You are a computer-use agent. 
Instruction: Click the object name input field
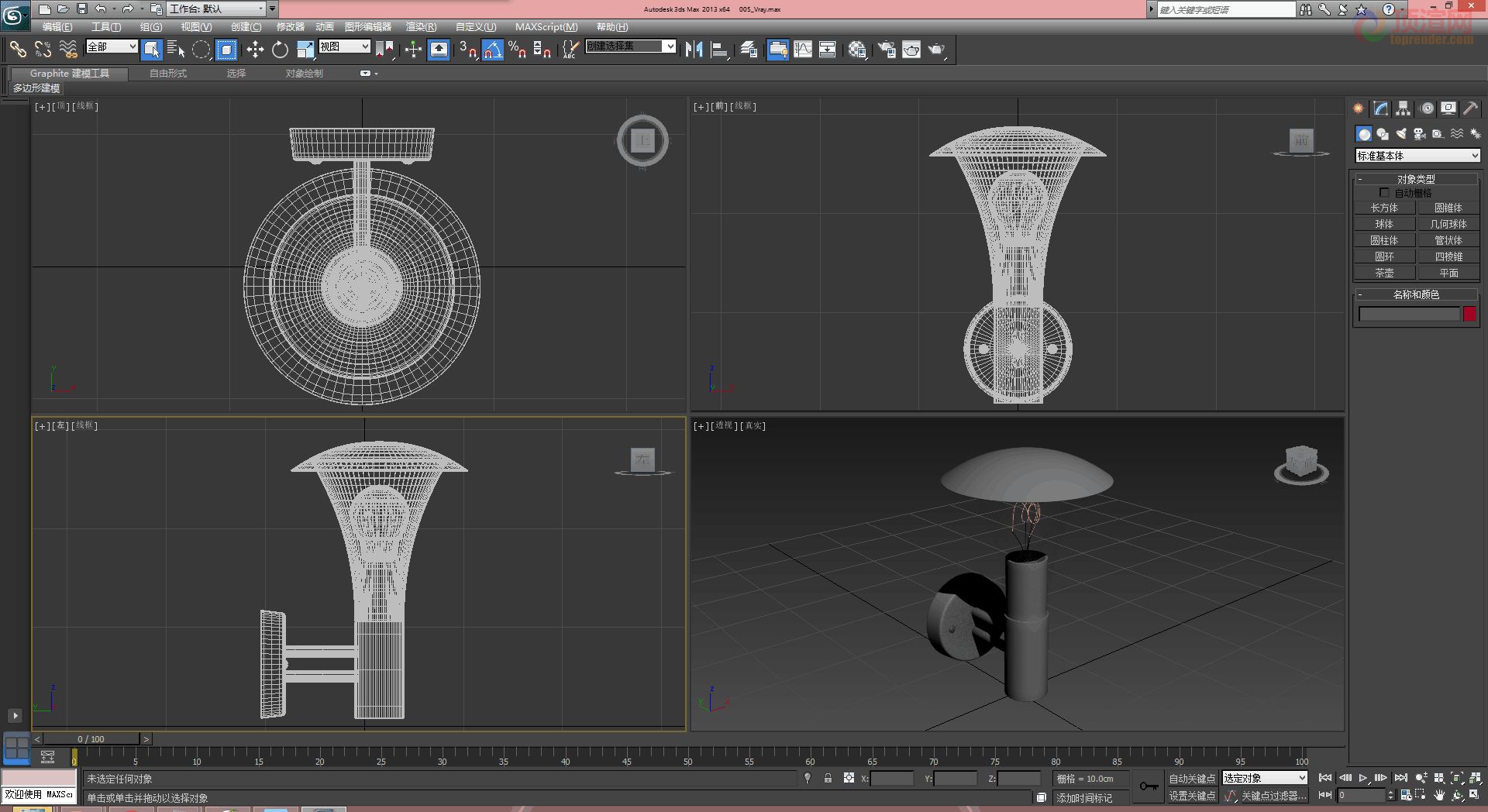pyautogui.click(x=1409, y=314)
